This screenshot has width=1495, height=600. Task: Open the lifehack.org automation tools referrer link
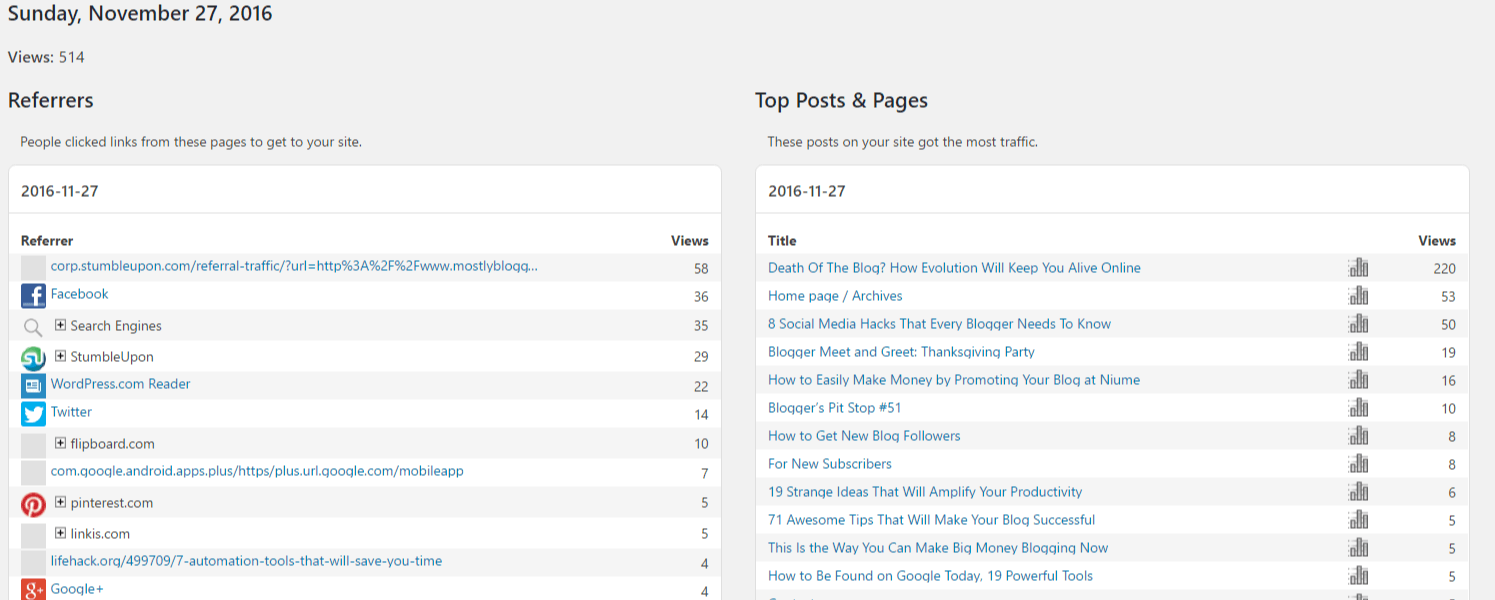[x=245, y=561]
